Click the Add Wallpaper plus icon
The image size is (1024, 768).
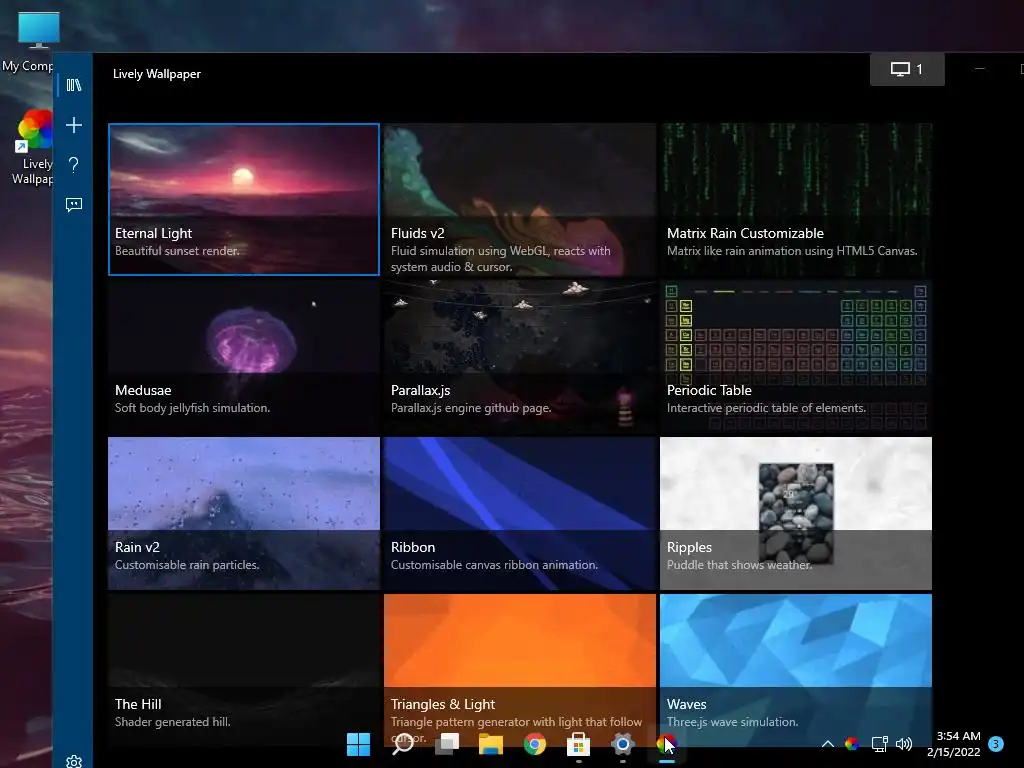(74, 125)
